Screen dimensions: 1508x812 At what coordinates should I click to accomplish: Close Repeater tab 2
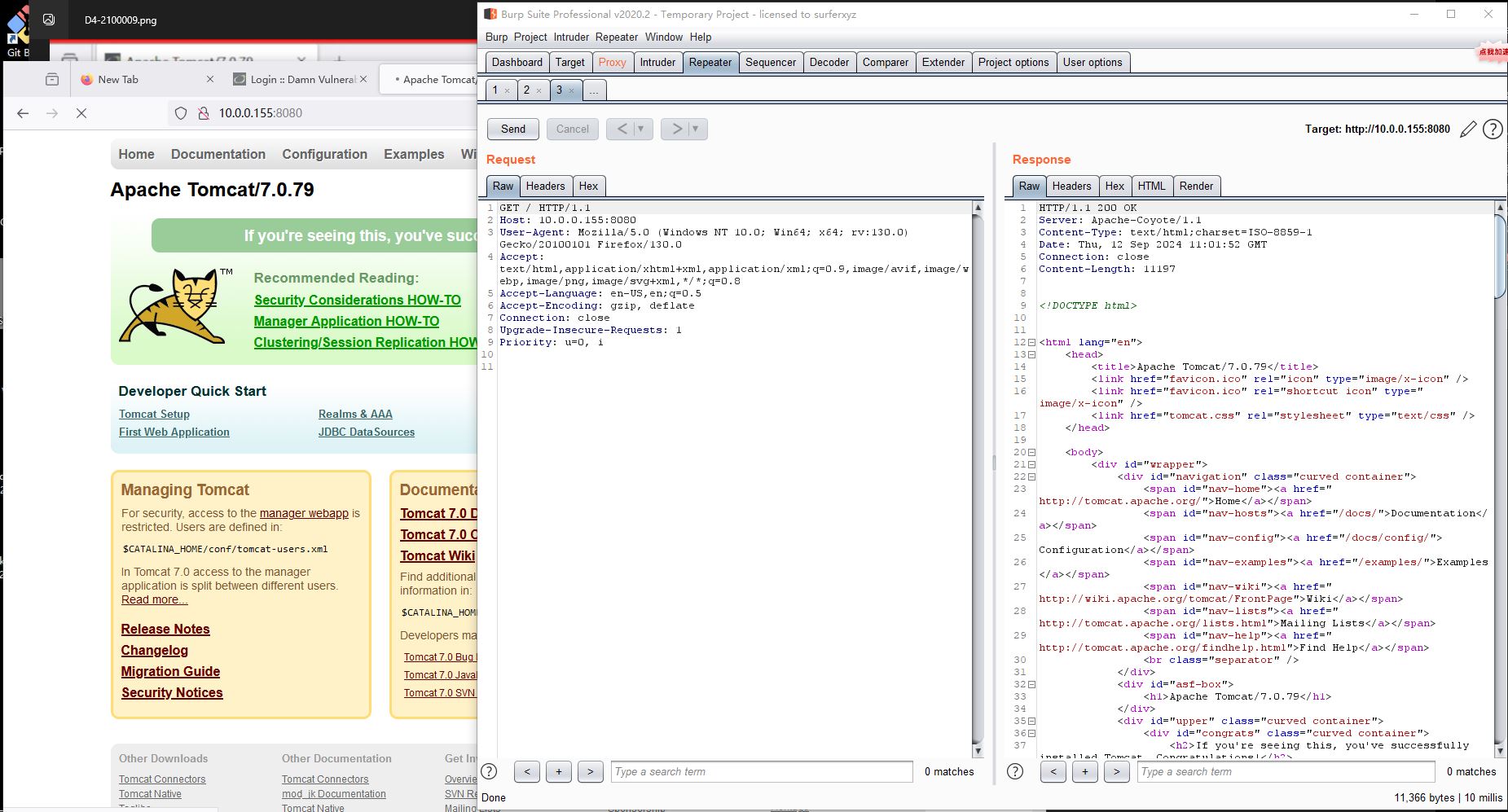[539, 90]
